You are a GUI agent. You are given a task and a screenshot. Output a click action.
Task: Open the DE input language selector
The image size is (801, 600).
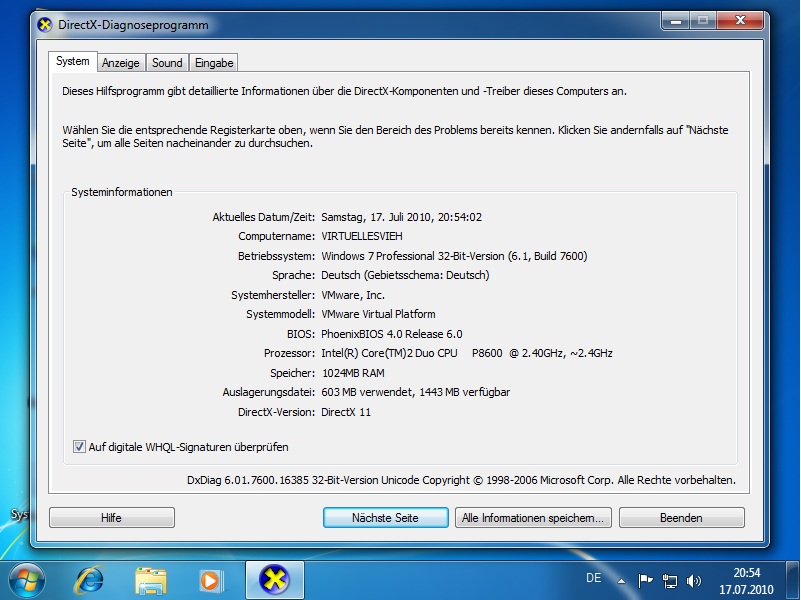(593, 579)
